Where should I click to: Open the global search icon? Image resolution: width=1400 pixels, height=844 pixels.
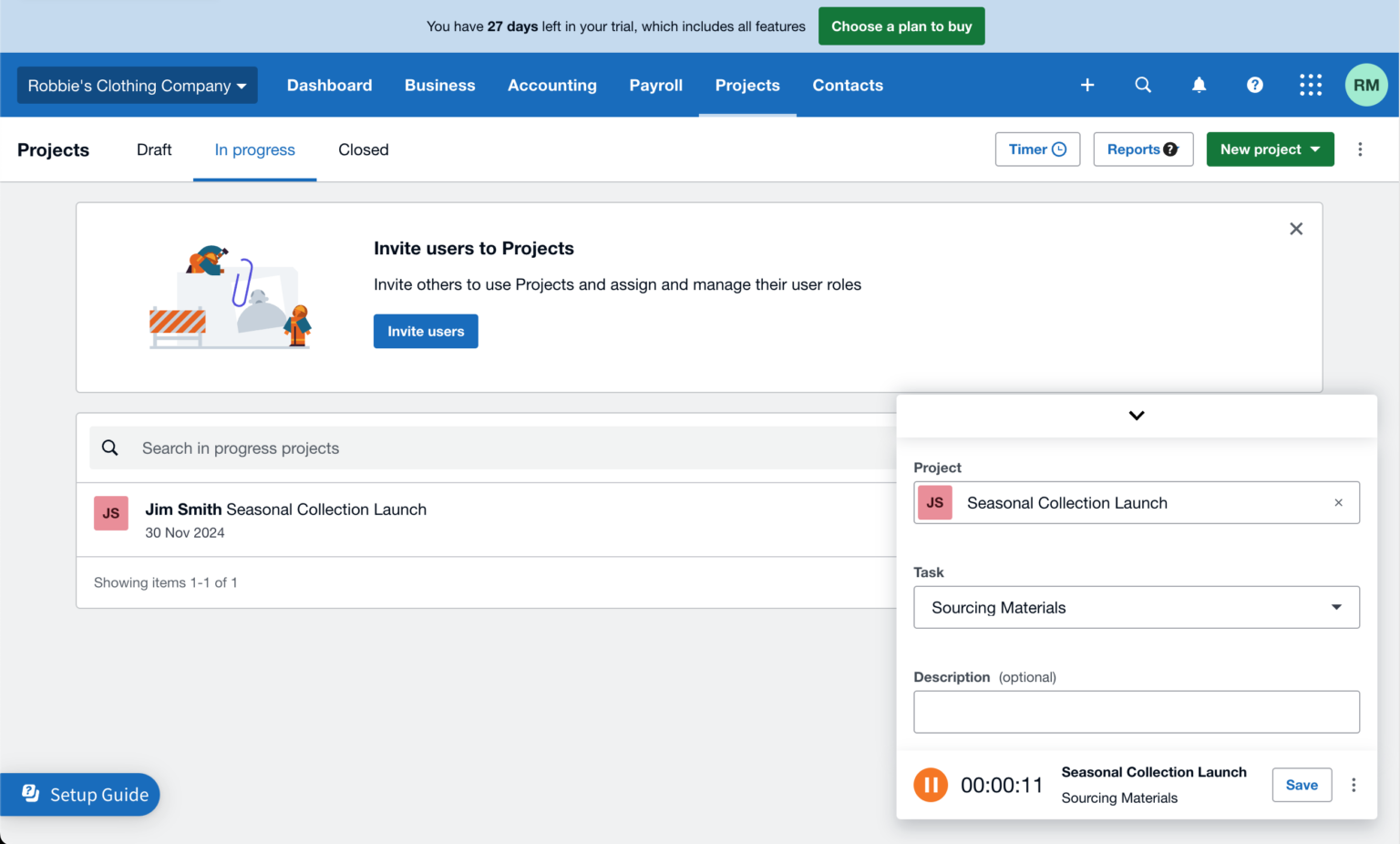tap(1143, 85)
